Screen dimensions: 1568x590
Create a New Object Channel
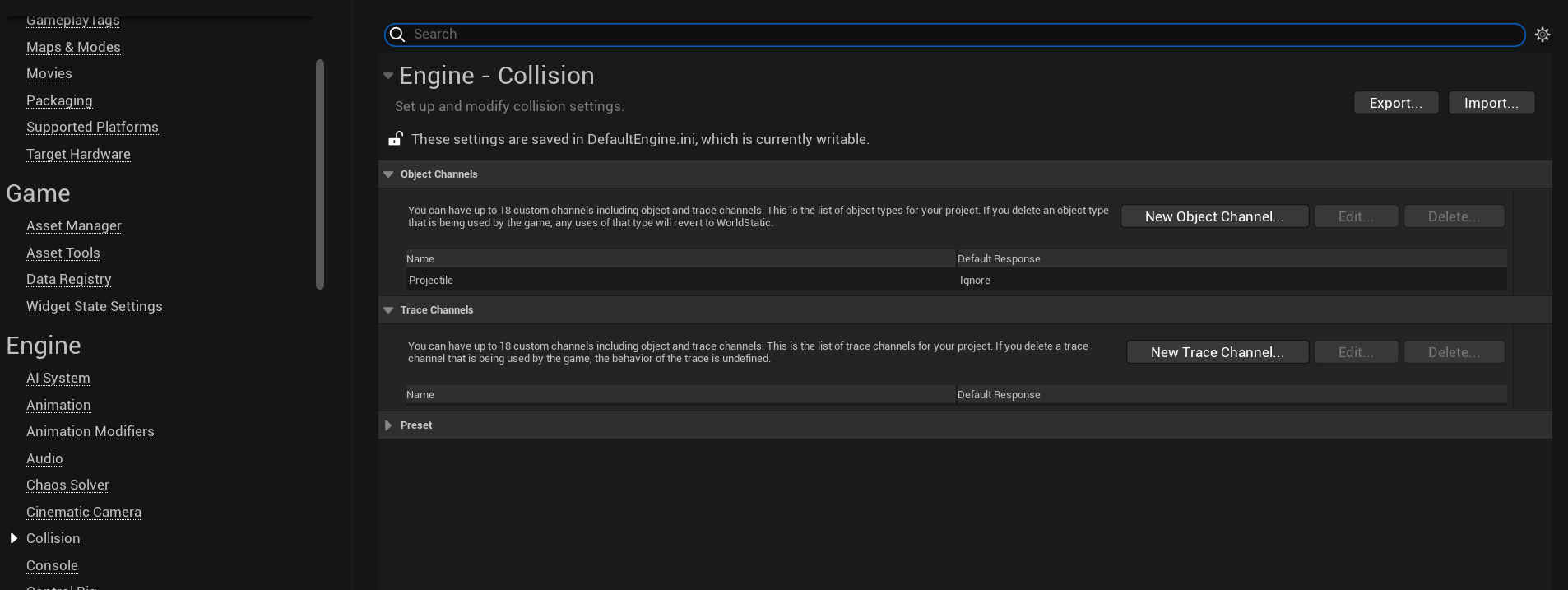1214,216
